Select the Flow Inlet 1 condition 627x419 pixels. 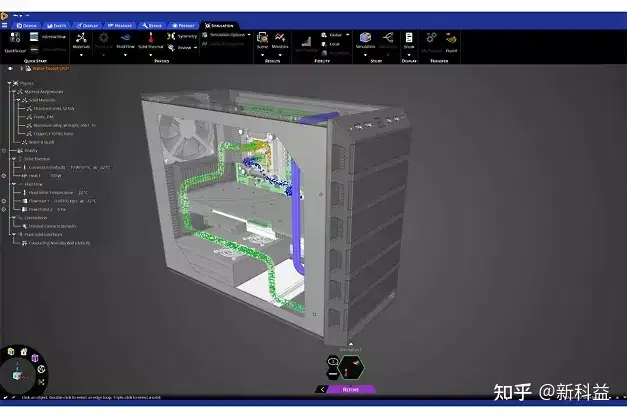59,201
